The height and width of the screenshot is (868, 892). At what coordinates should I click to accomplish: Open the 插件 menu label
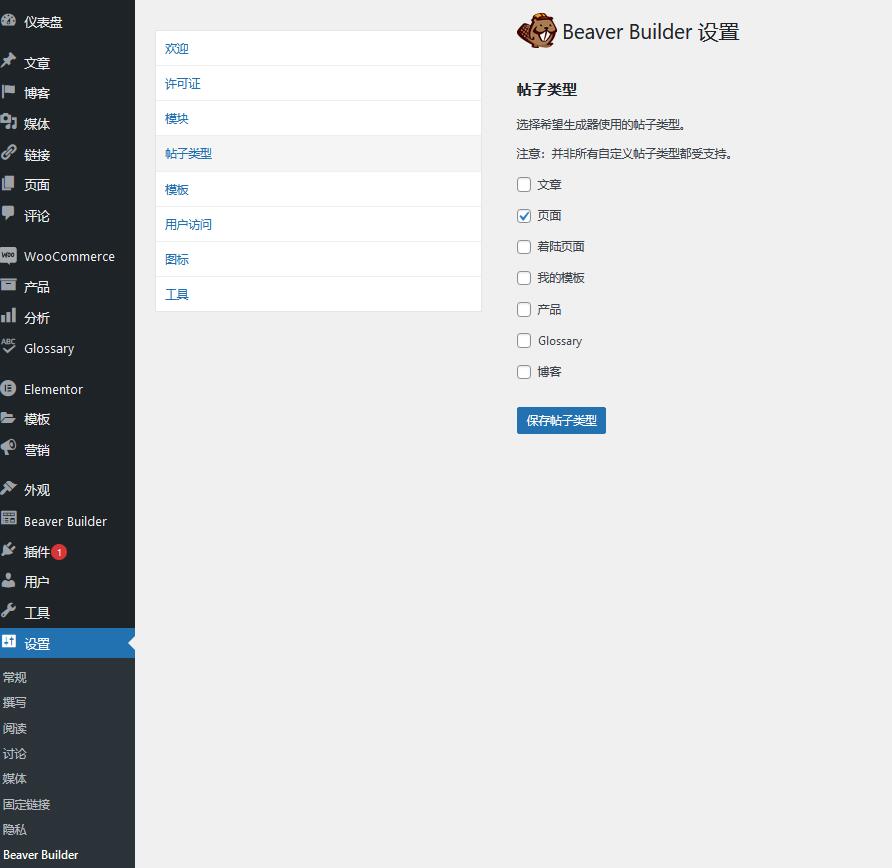pos(37,552)
